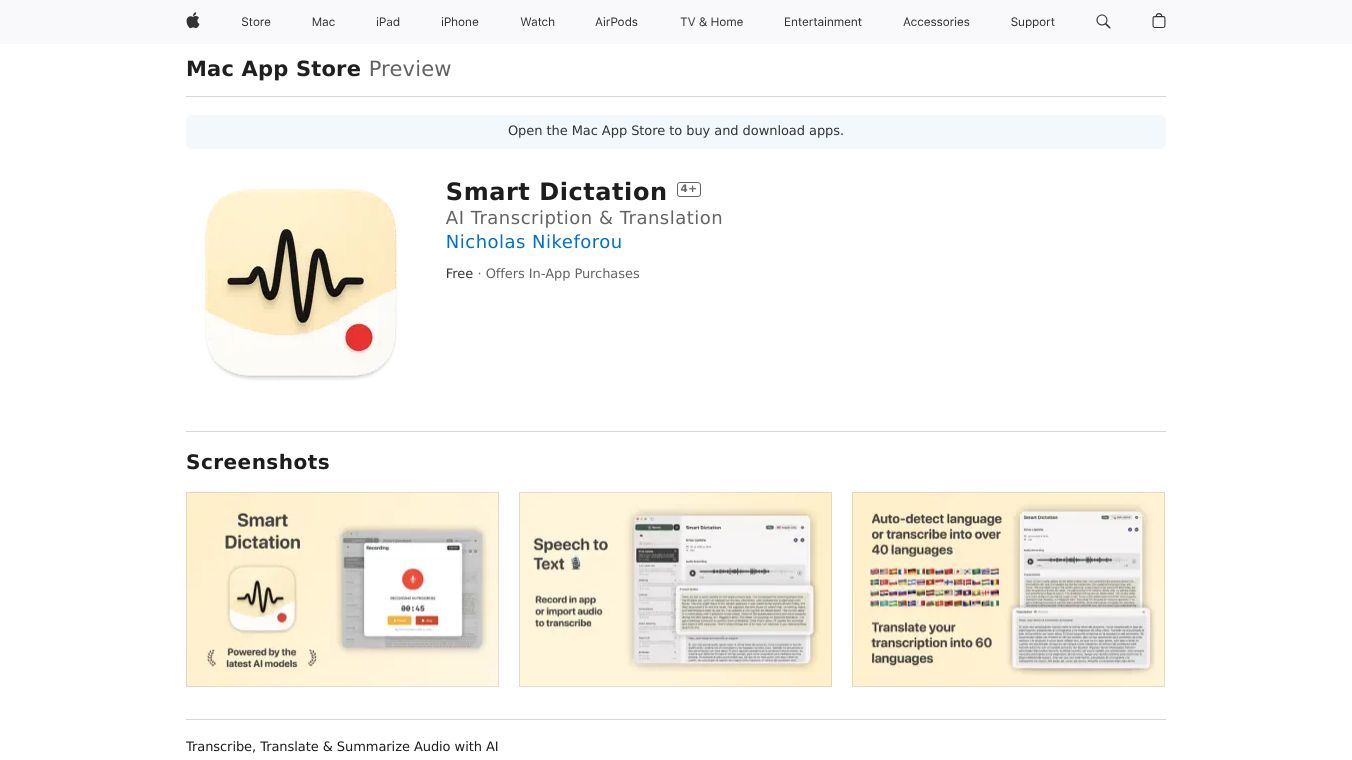
Task: Click the Open the Mac App Store banner text
Action: [676, 131]
